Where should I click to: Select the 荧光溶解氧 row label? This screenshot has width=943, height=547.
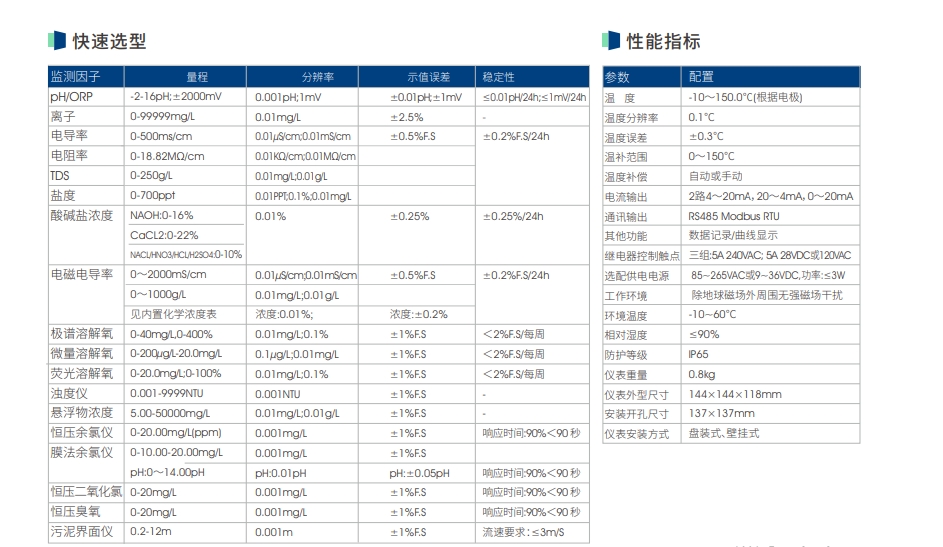tap(82, 373)
